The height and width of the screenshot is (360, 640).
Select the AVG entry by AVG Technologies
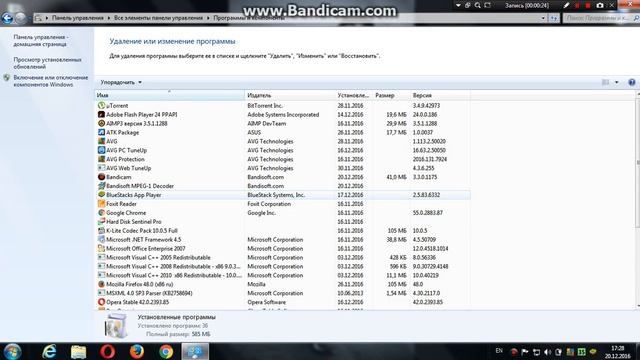(x=282, y=141)
